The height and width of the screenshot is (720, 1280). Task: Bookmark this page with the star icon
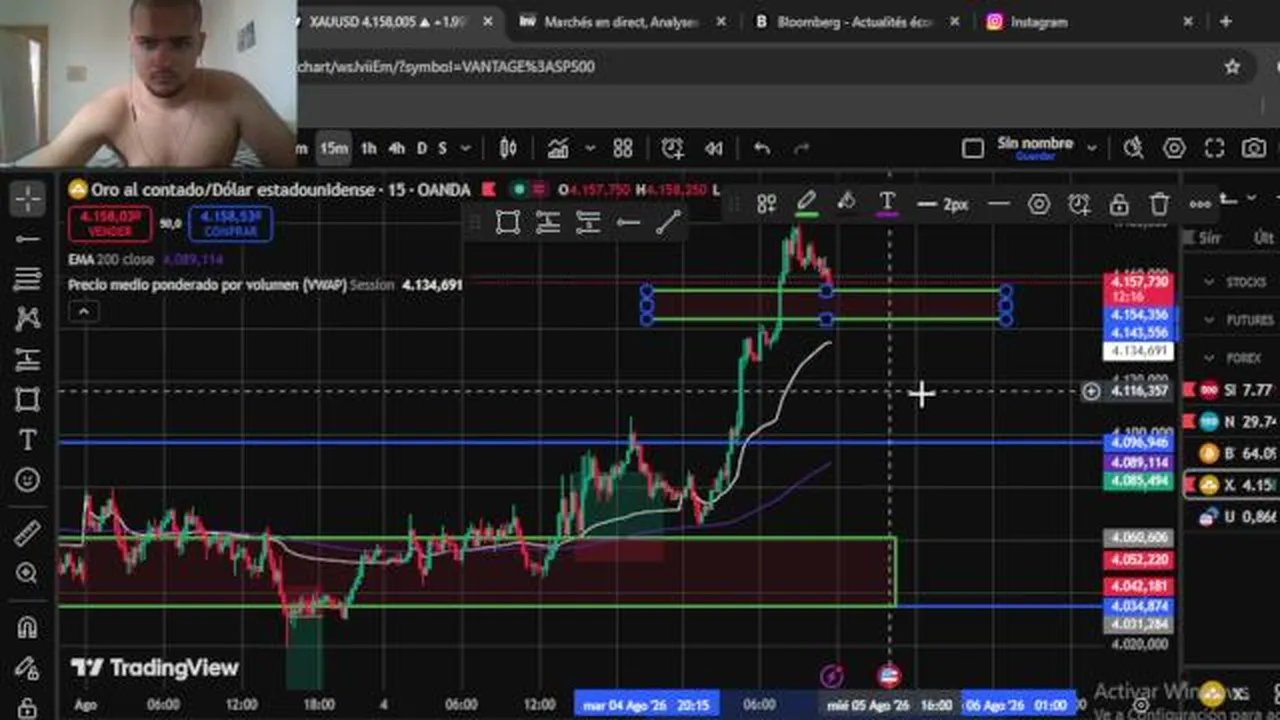click(x=1232, y=67)
